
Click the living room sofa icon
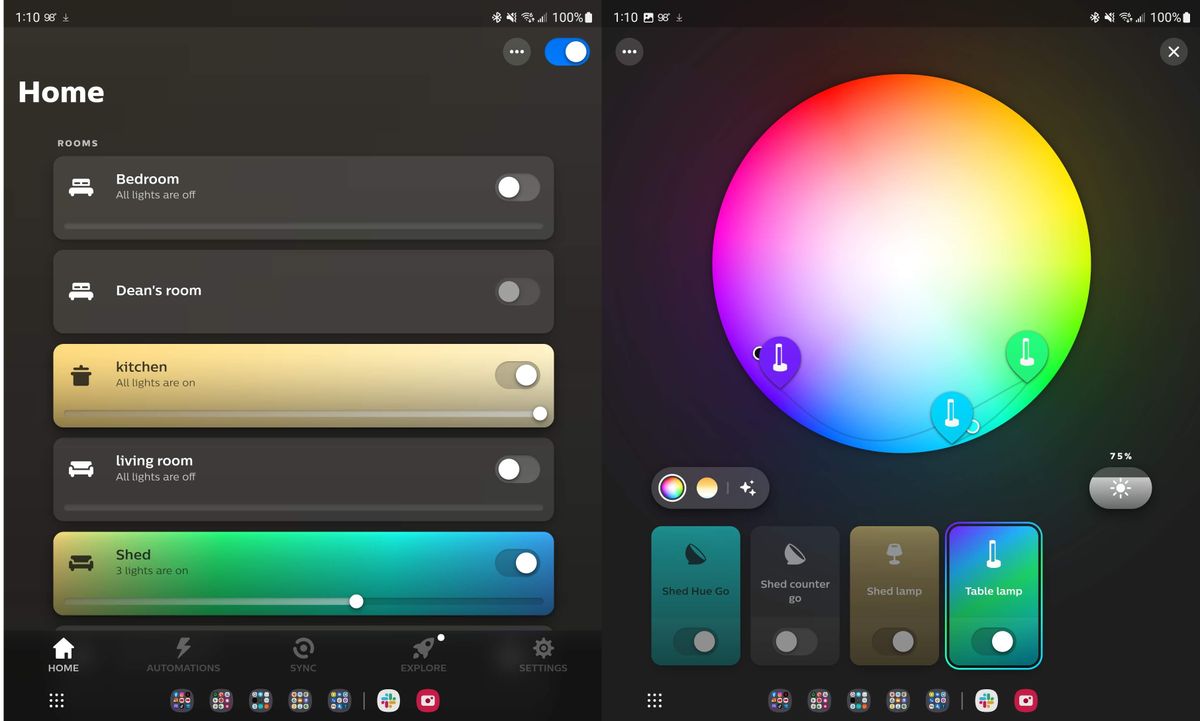pyautogui.click(x=81, y=469)
